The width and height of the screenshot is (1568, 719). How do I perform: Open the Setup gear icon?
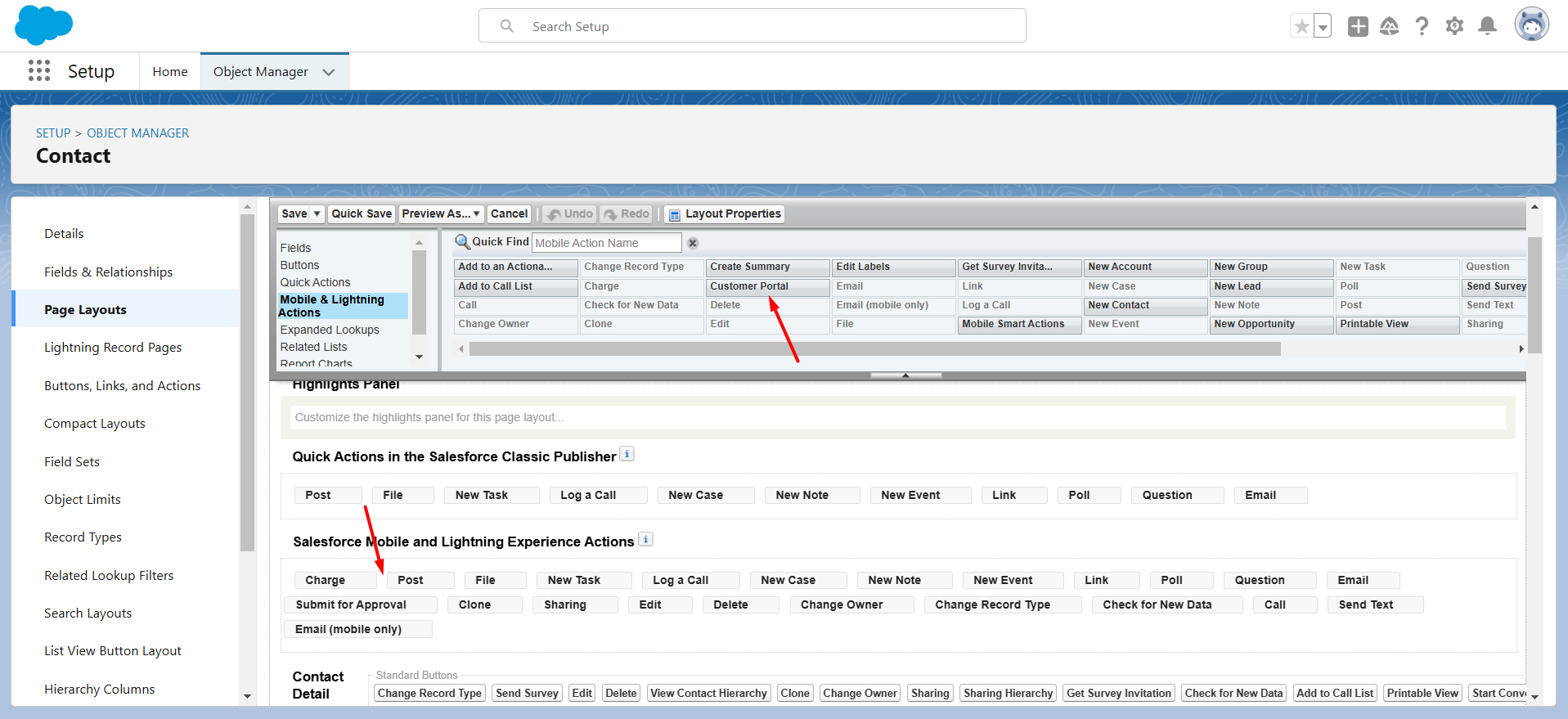(x=1454, y=26)
